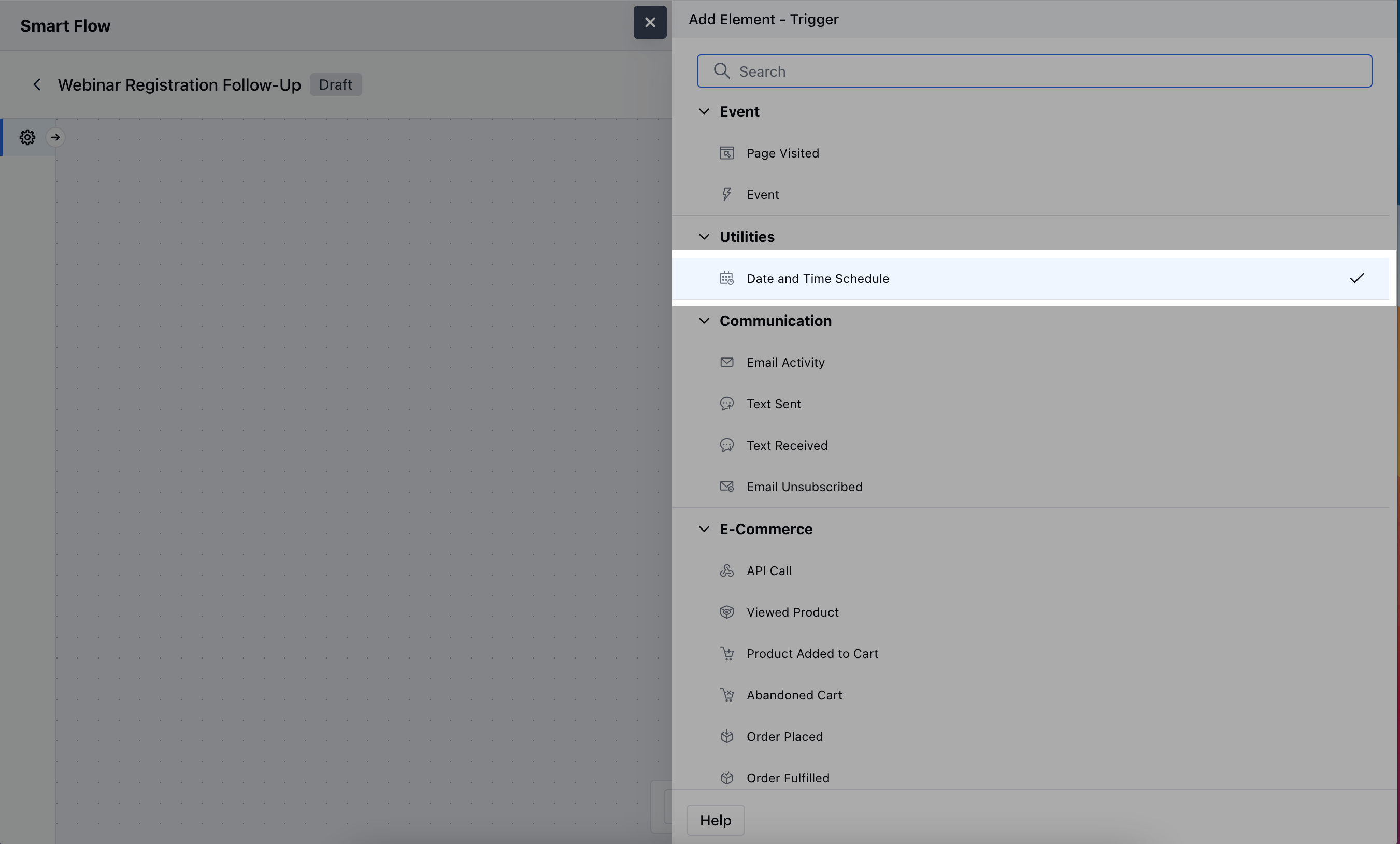This screenshot has height=844, width=1400.
Task: Click the search magnifier icon
Action: [722, 71]
